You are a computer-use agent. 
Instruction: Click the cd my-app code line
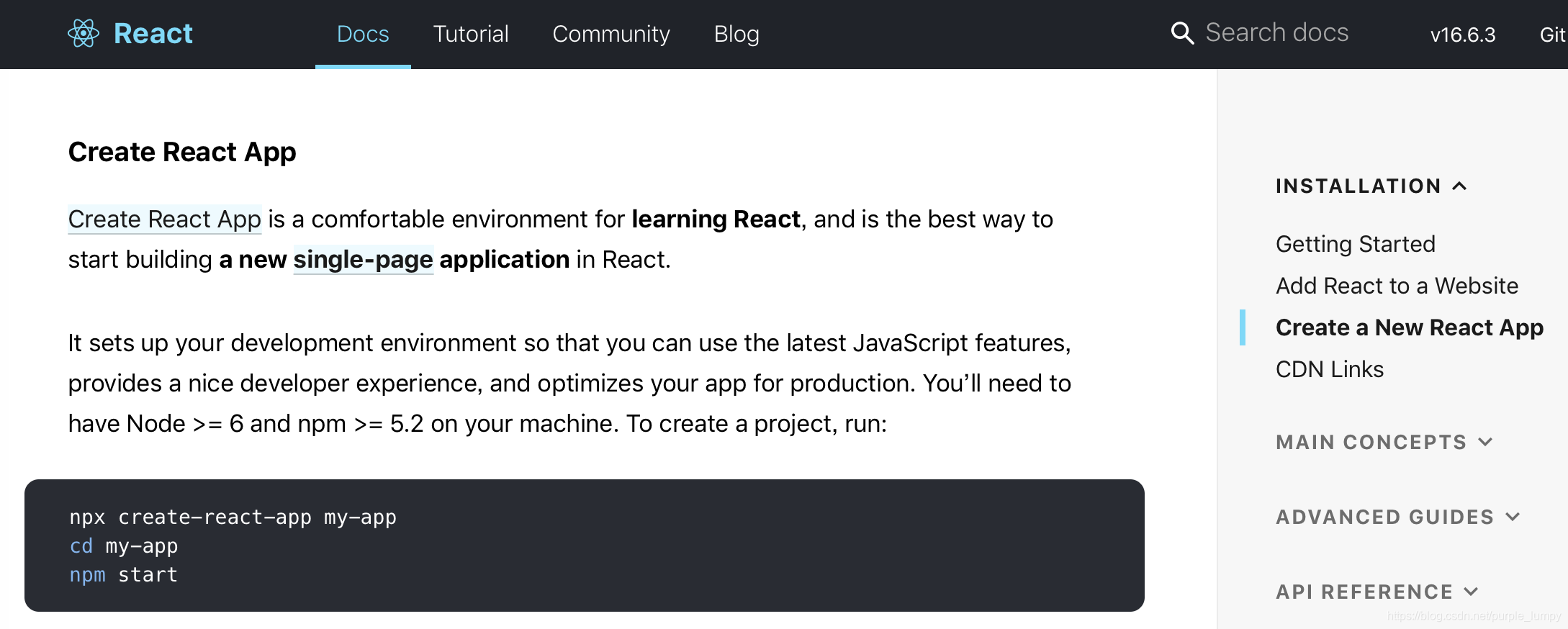tap(124, 546)
